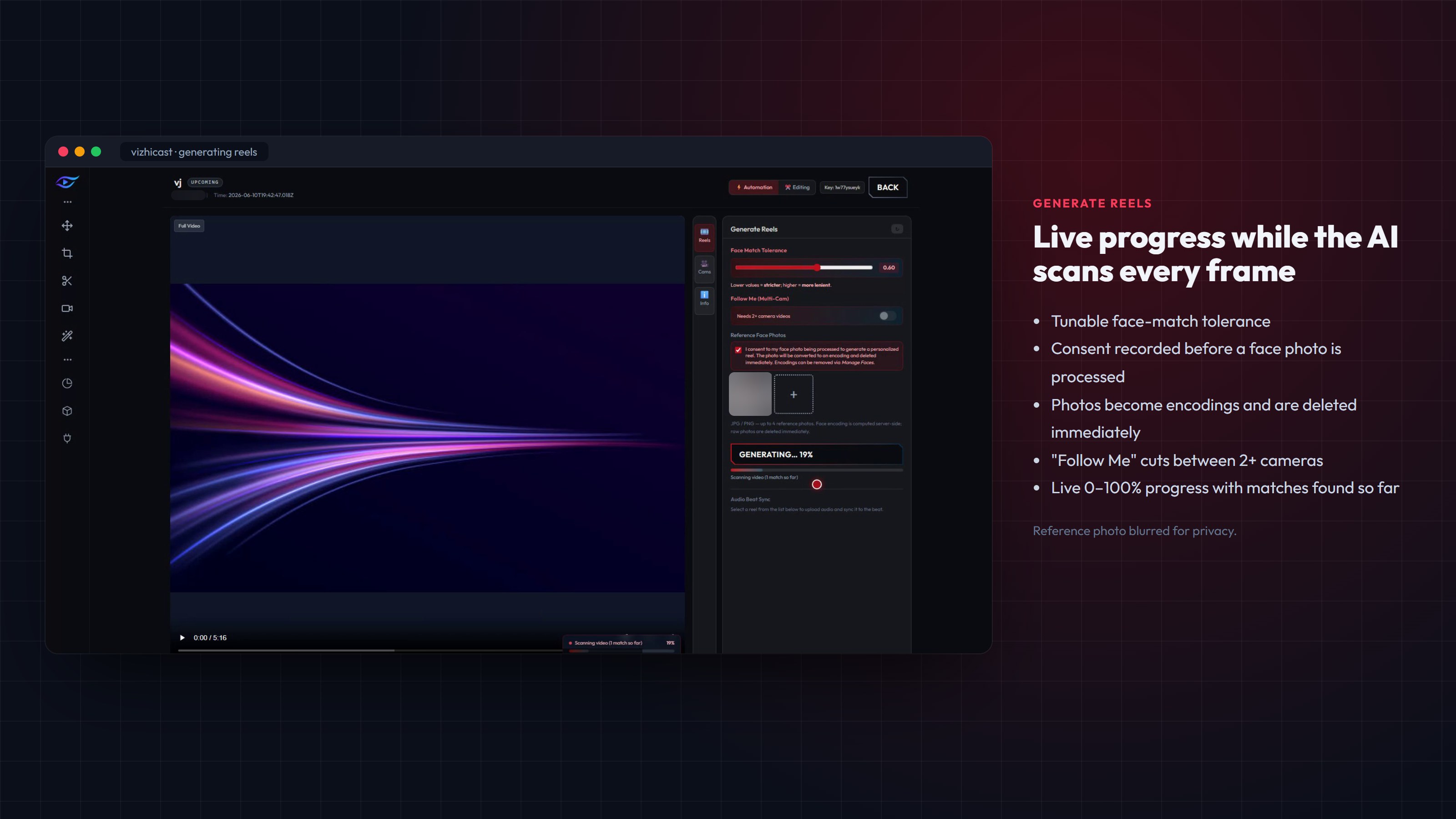Select the move arrows tool in sidebar

pos(67,226)
